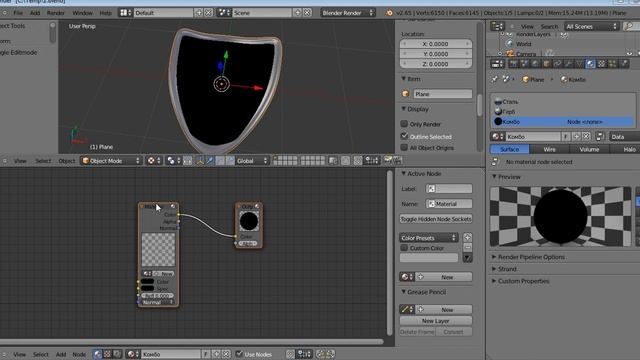
Task: Open the Blender Render engine dropdown
Action: coord(347,13)
